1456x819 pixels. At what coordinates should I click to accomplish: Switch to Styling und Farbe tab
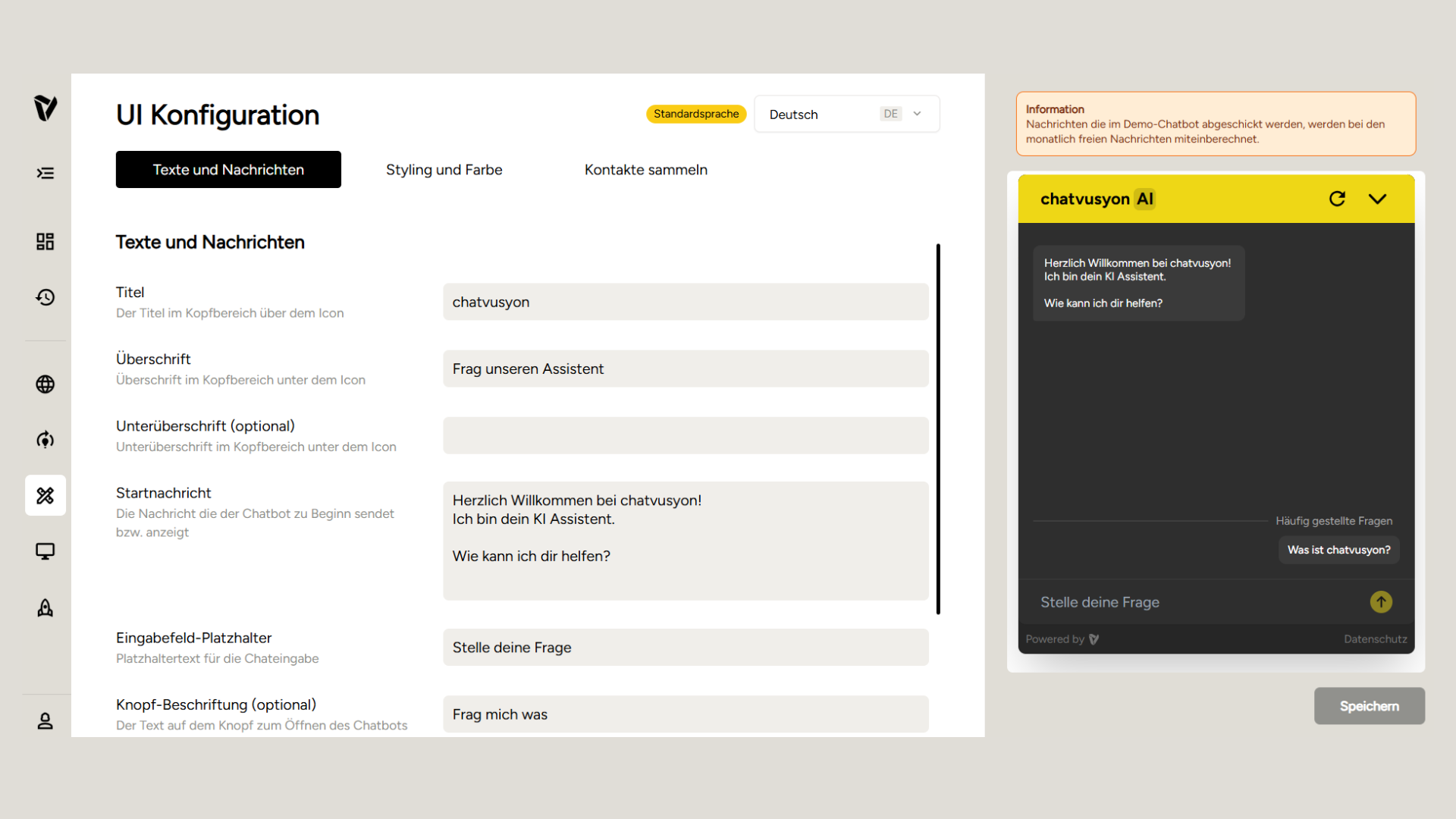[x=444, y=170]
